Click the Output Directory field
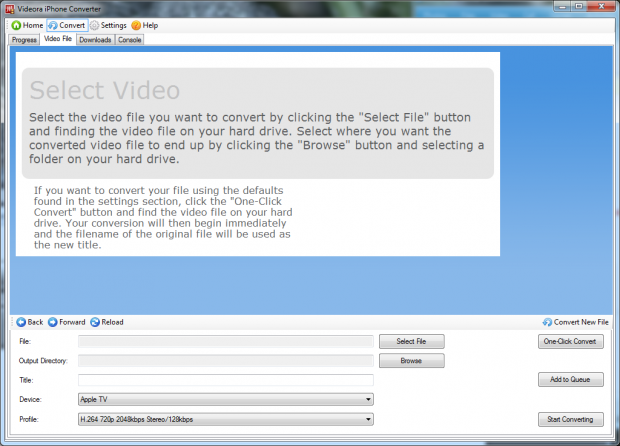 click(226, 361)
